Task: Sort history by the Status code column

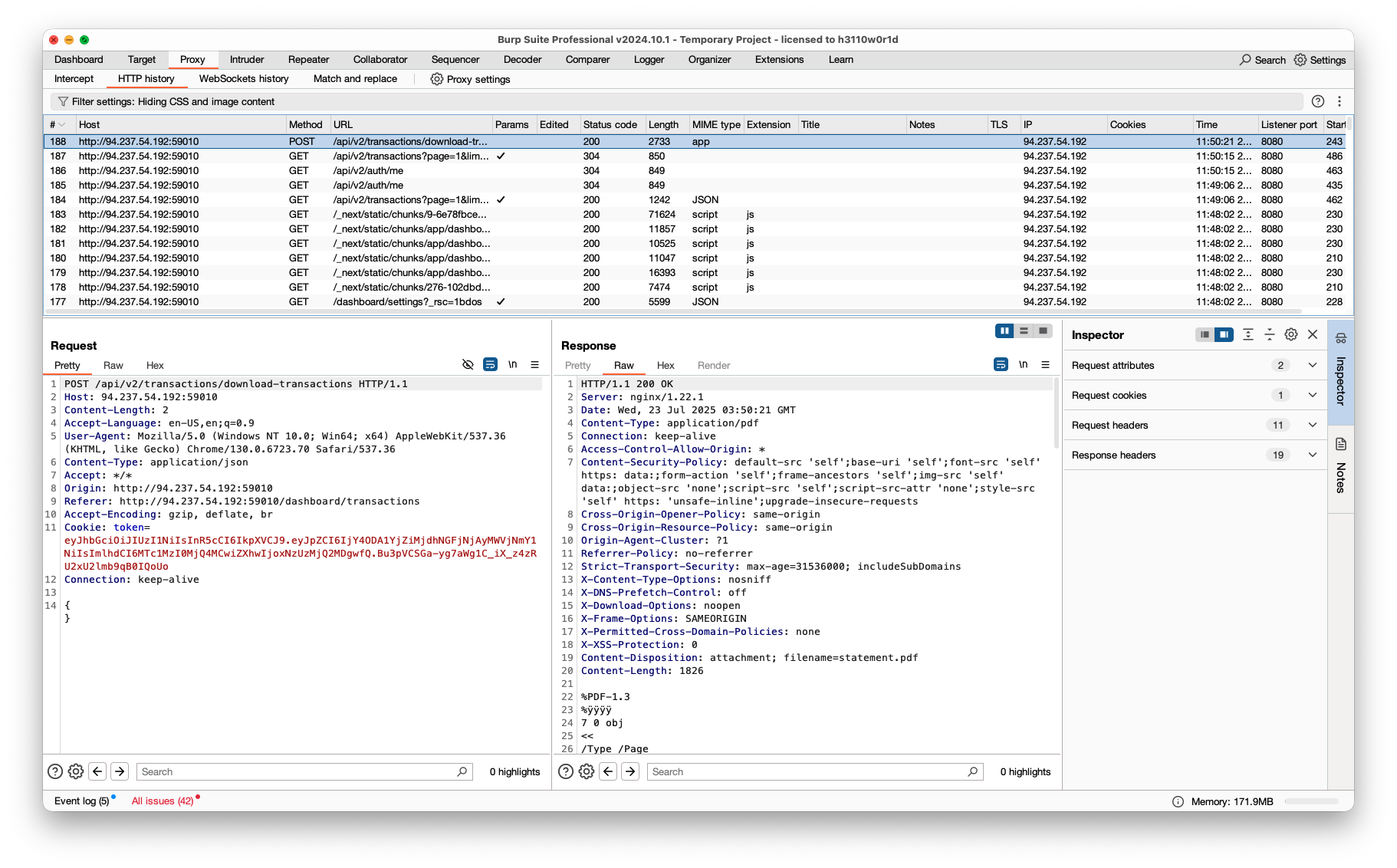Action: [610, 124]
